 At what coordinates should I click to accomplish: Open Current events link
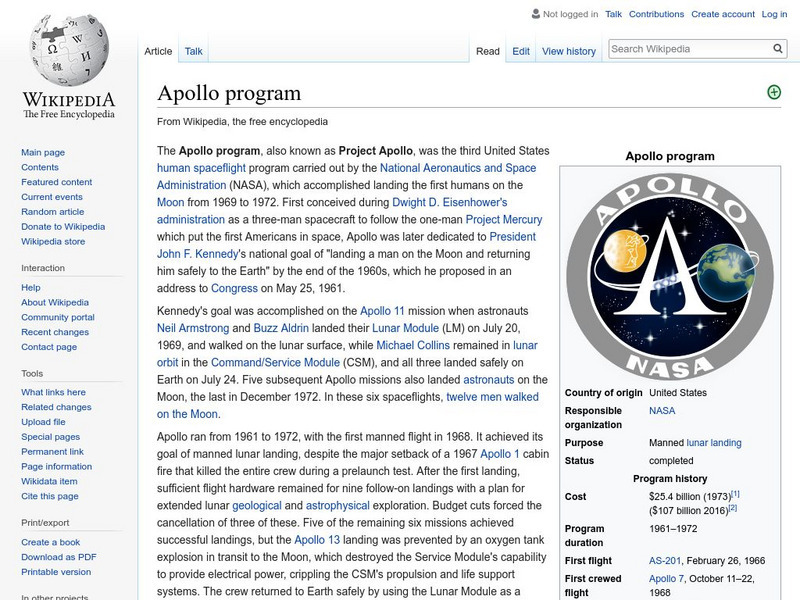pos(52,196)
